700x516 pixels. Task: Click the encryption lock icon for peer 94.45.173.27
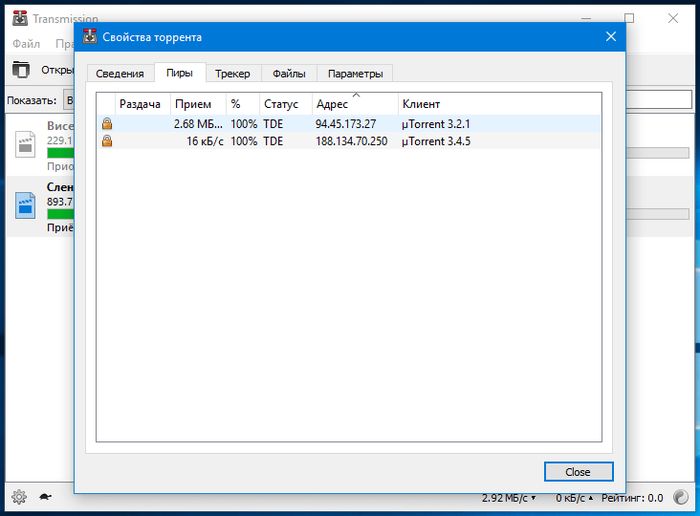click(106, 123)
